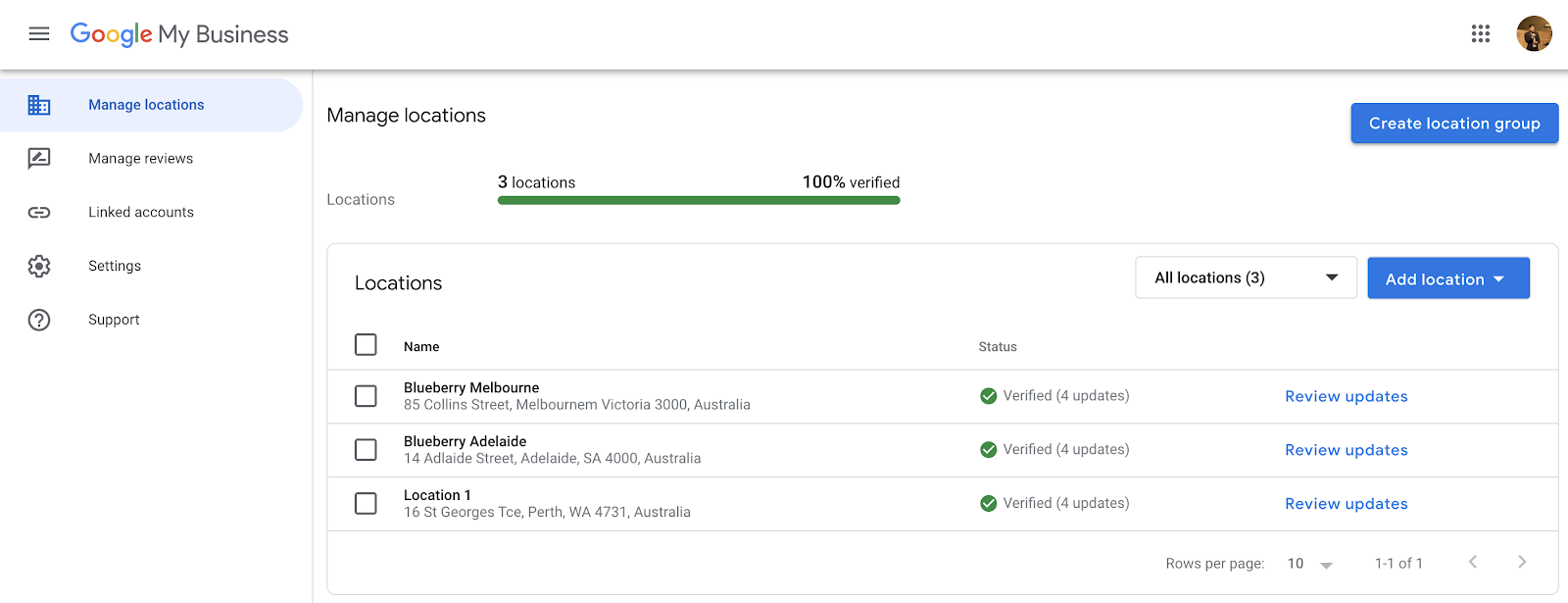Click the Settings gear icon
This screenshot has width=1568, height=603.
(x=39, y=266)
